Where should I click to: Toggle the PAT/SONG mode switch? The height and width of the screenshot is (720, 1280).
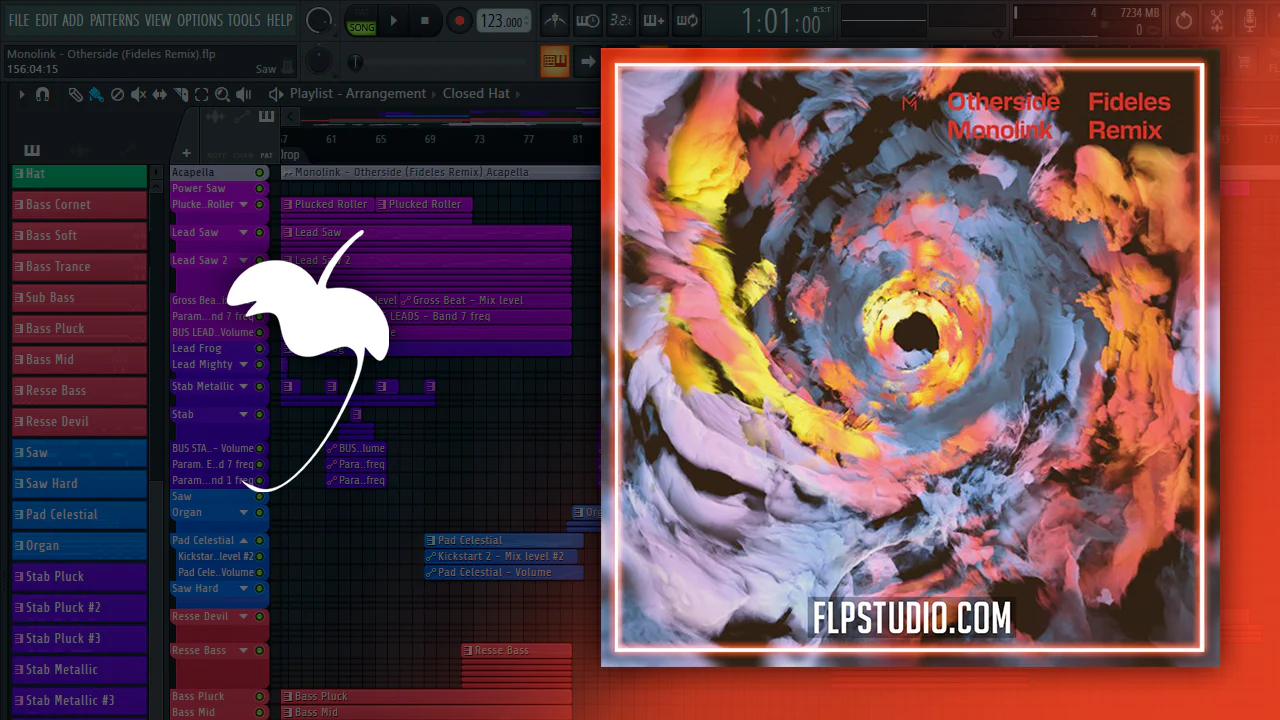point(361,20)
